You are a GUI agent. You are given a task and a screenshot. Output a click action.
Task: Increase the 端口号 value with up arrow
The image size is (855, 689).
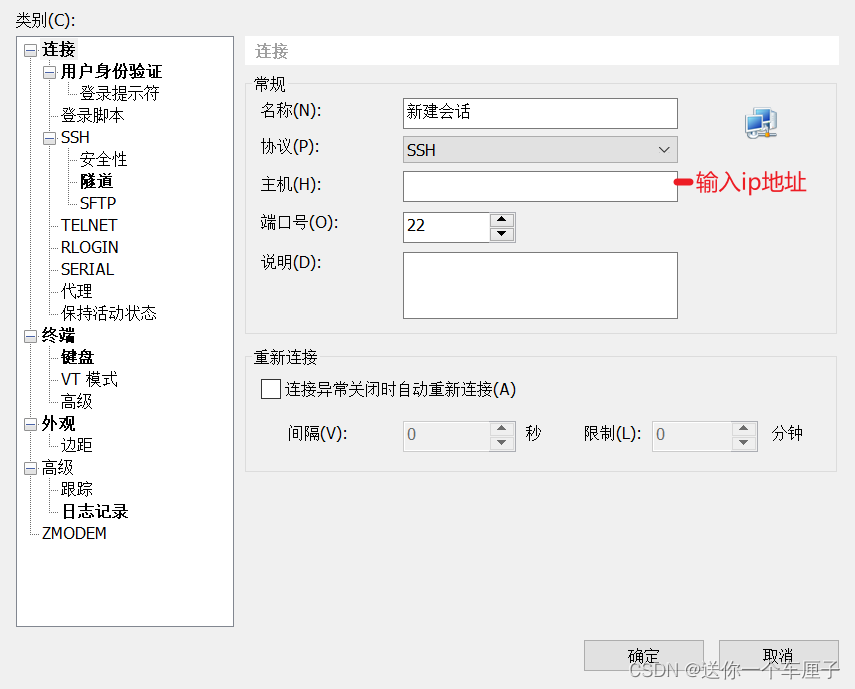click(502, 220)
